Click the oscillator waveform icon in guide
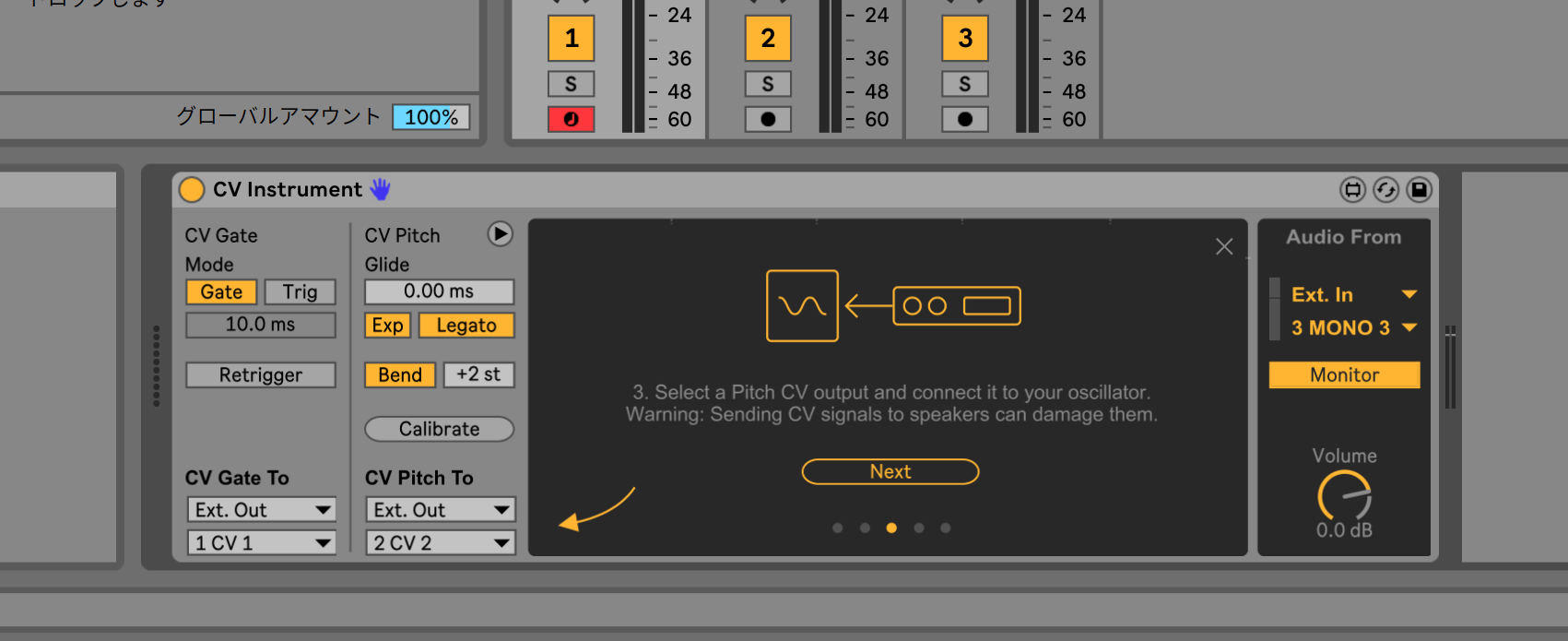 (802, 305)
